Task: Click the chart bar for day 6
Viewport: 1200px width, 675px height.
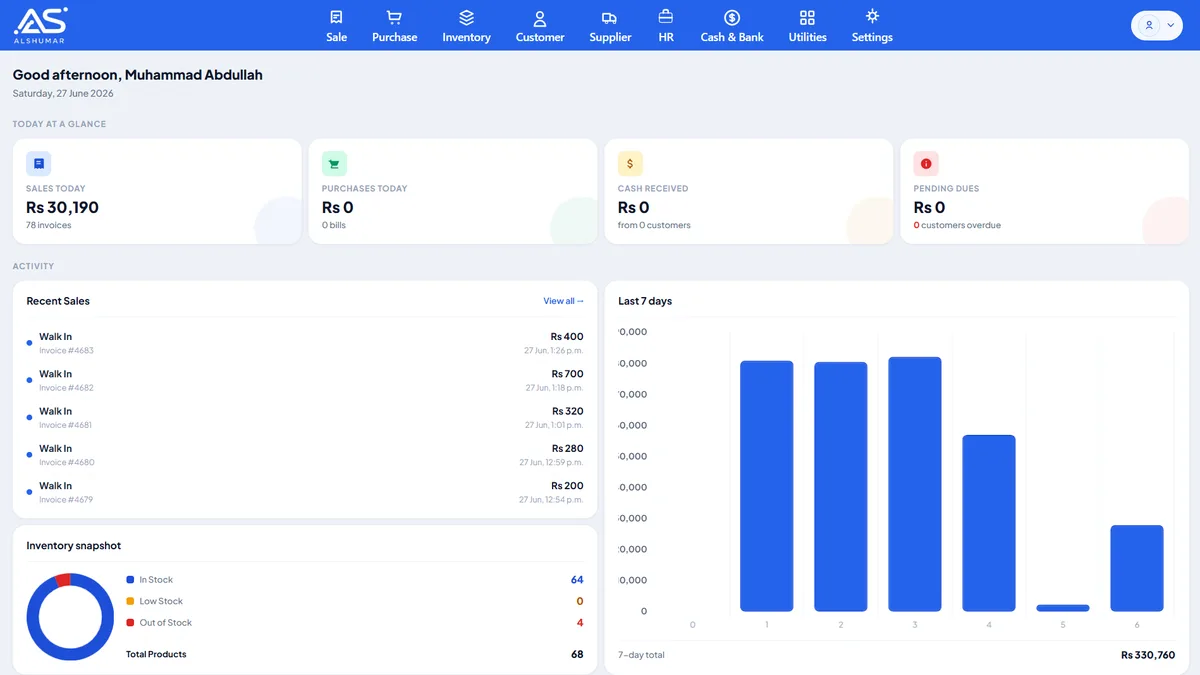Action: (1137, 568)
